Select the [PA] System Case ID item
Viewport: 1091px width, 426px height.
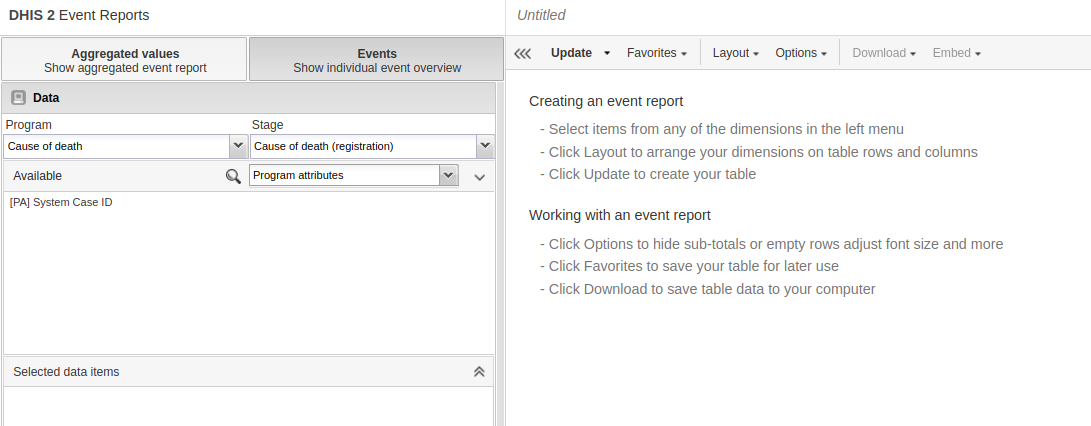click(61, 202)
